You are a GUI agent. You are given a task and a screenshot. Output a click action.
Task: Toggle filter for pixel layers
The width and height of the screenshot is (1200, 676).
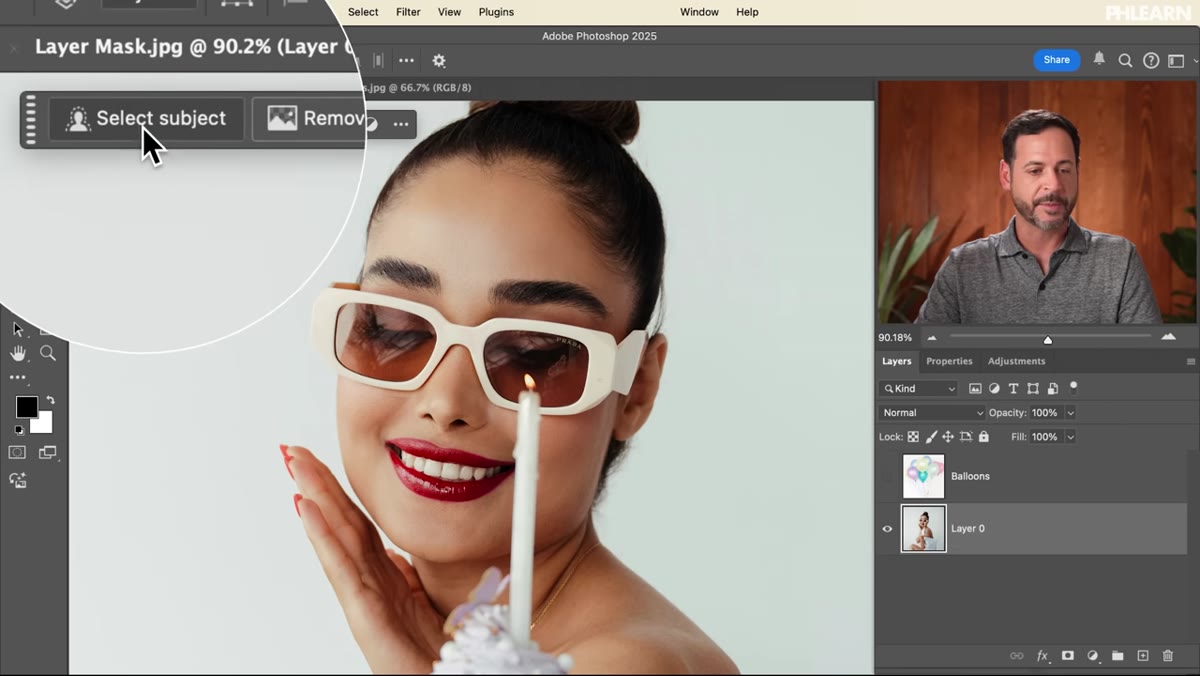click(975, 388)
